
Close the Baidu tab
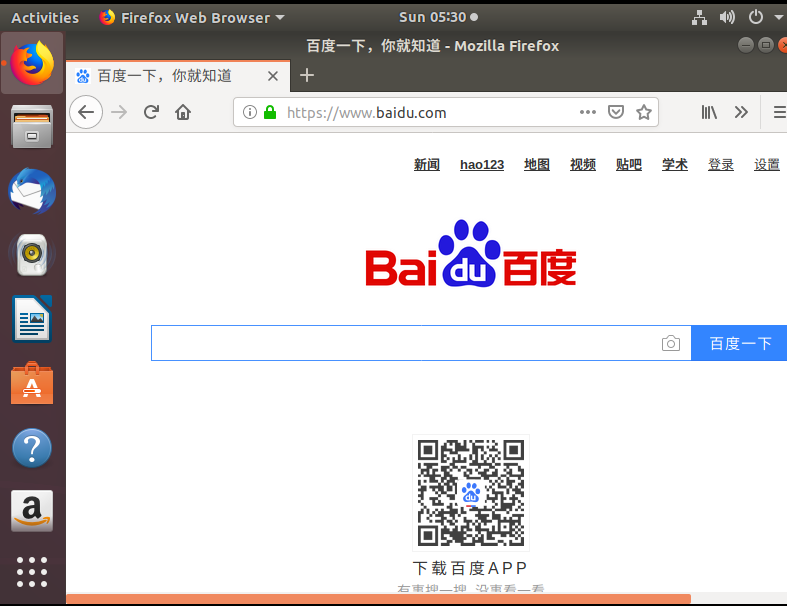coord(273,76)
